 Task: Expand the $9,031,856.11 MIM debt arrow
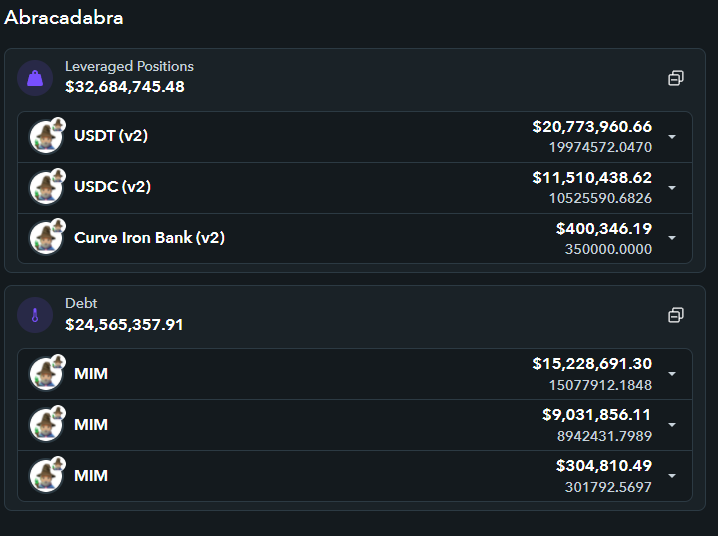click(672, 425)
